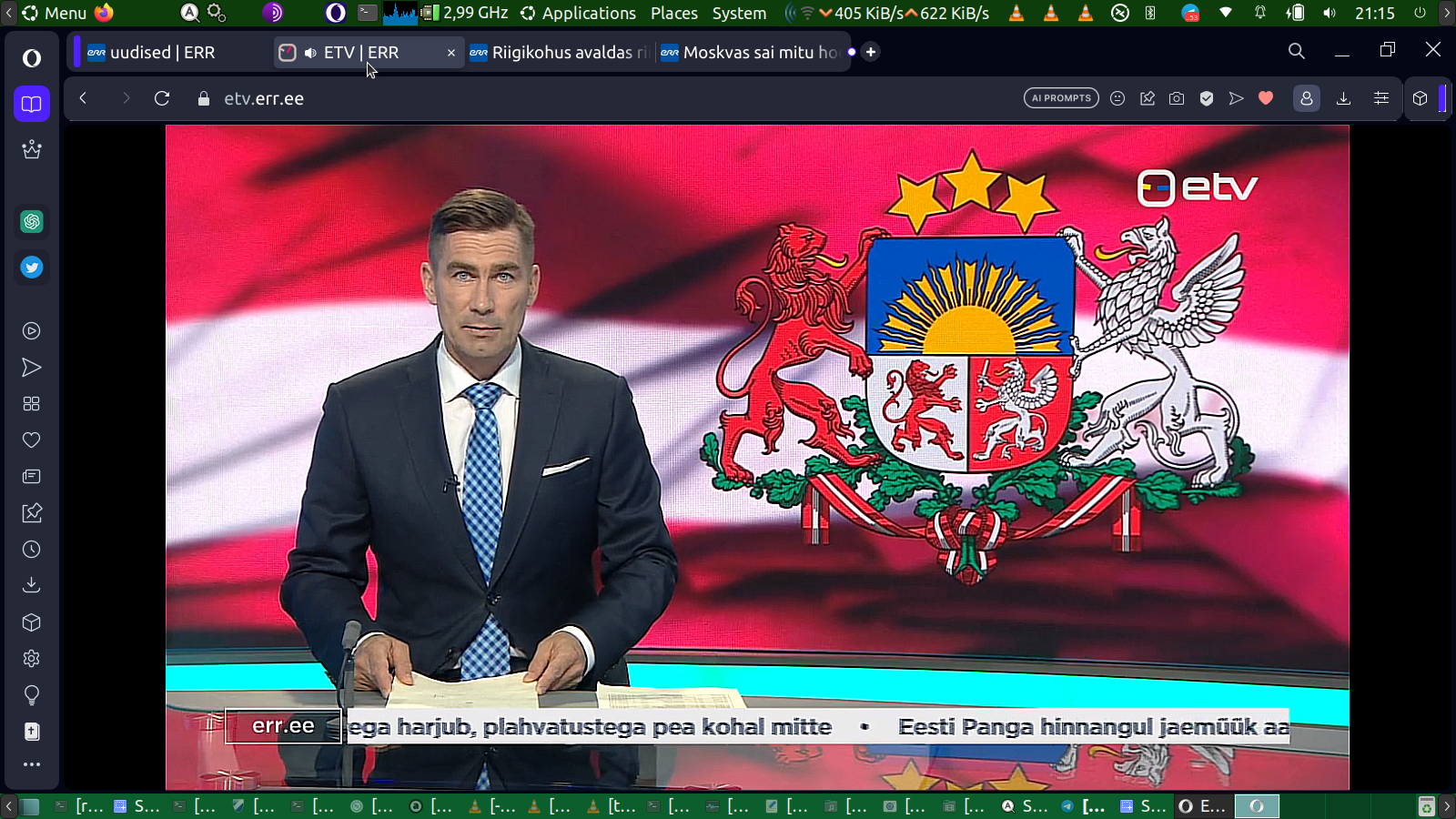The image size is (1456, 819).
Task: Open the Bluetooth tray icon
Action: coord(1150,13)
